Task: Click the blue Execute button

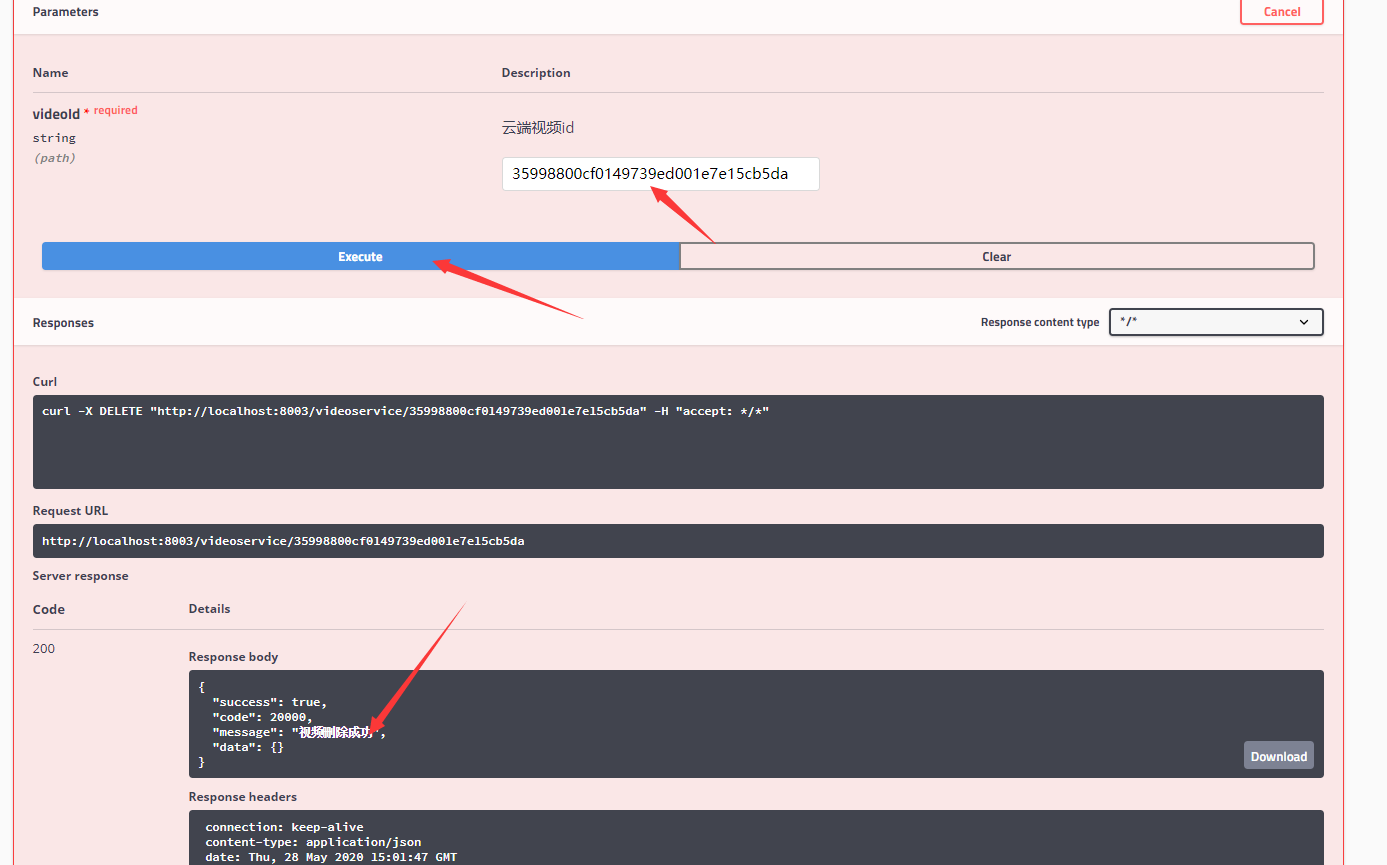Action: [x=361, y=256]
